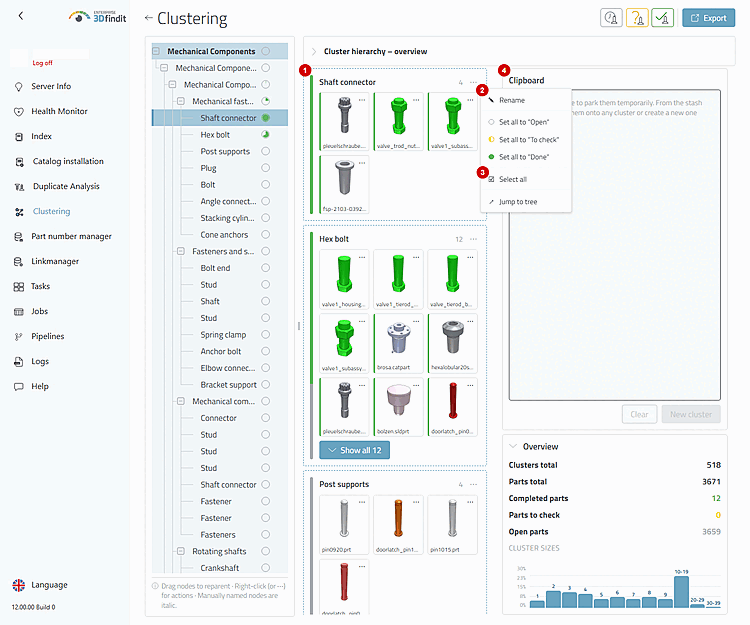
Task: Toggle status circle of Crankshaft node
Action: [265, 568]
